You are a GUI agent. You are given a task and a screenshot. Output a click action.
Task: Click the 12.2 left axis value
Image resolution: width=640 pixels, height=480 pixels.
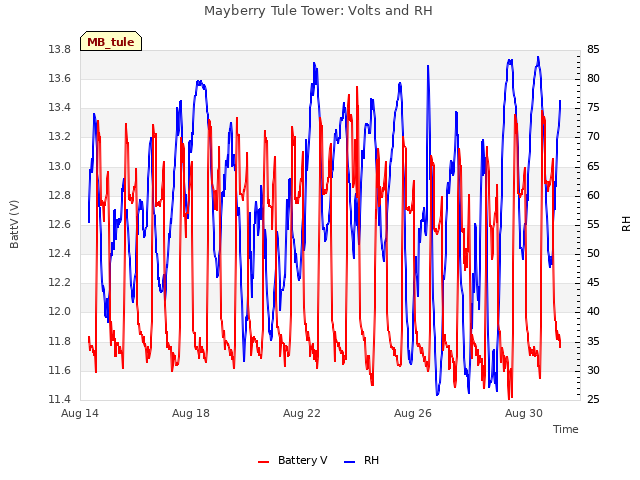(60, 282)
